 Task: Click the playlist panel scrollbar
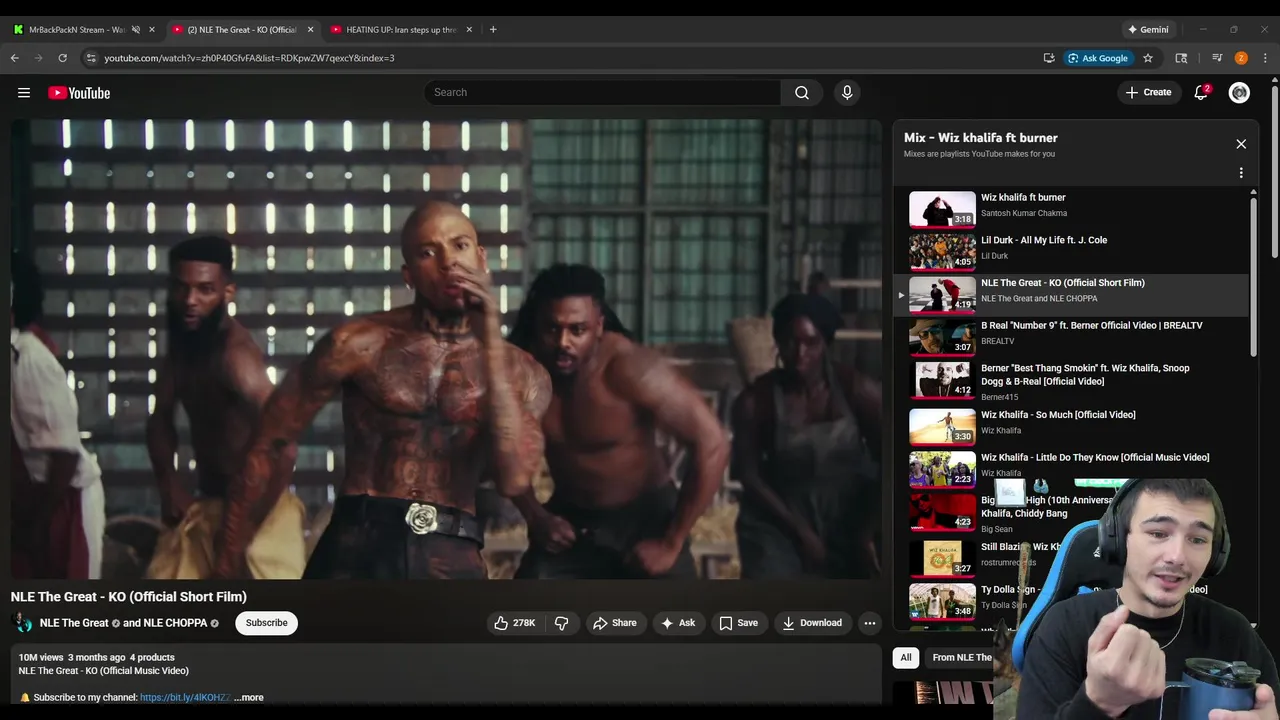pos(1253,275)
